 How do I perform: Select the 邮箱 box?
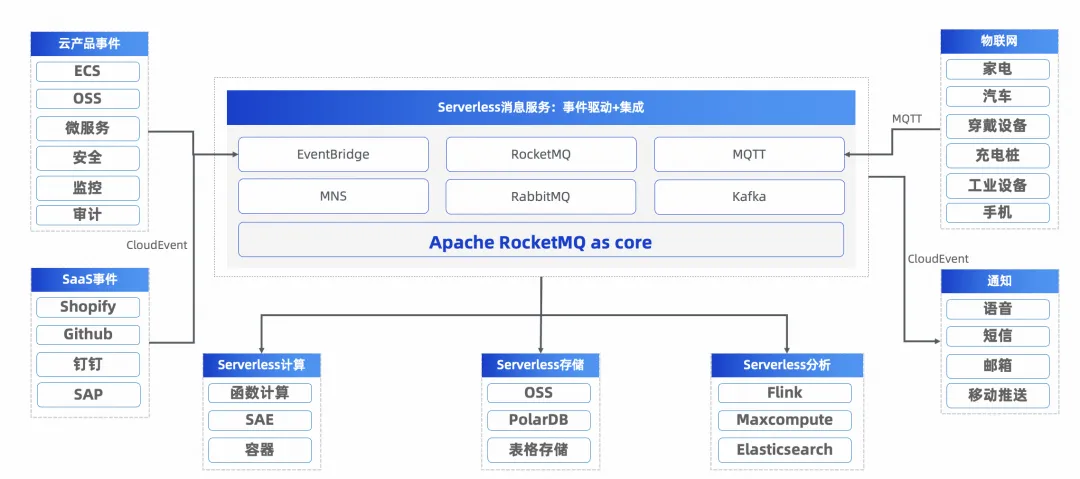[997, 365]
